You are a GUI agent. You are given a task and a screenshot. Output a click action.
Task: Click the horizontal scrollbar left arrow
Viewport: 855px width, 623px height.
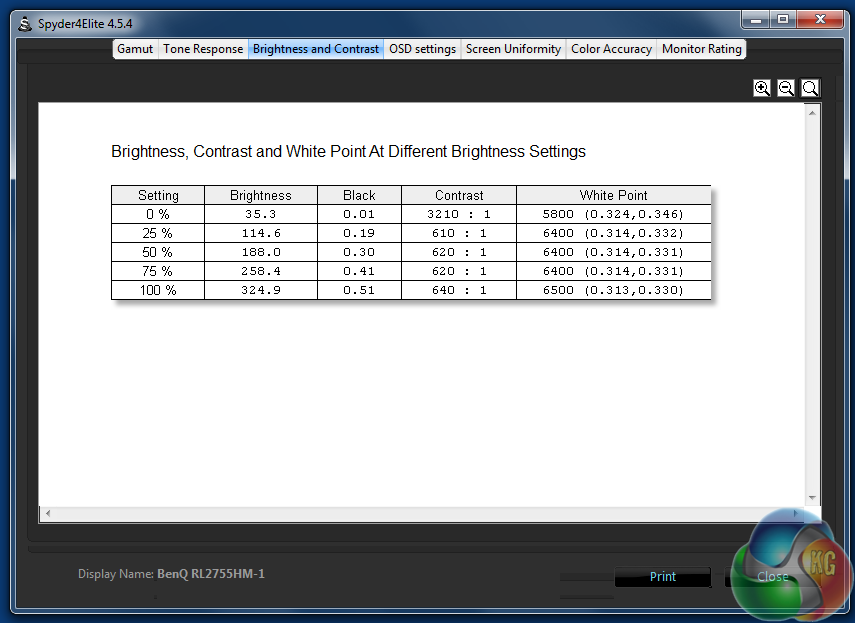pyautogui.click(x=48, y=513)
